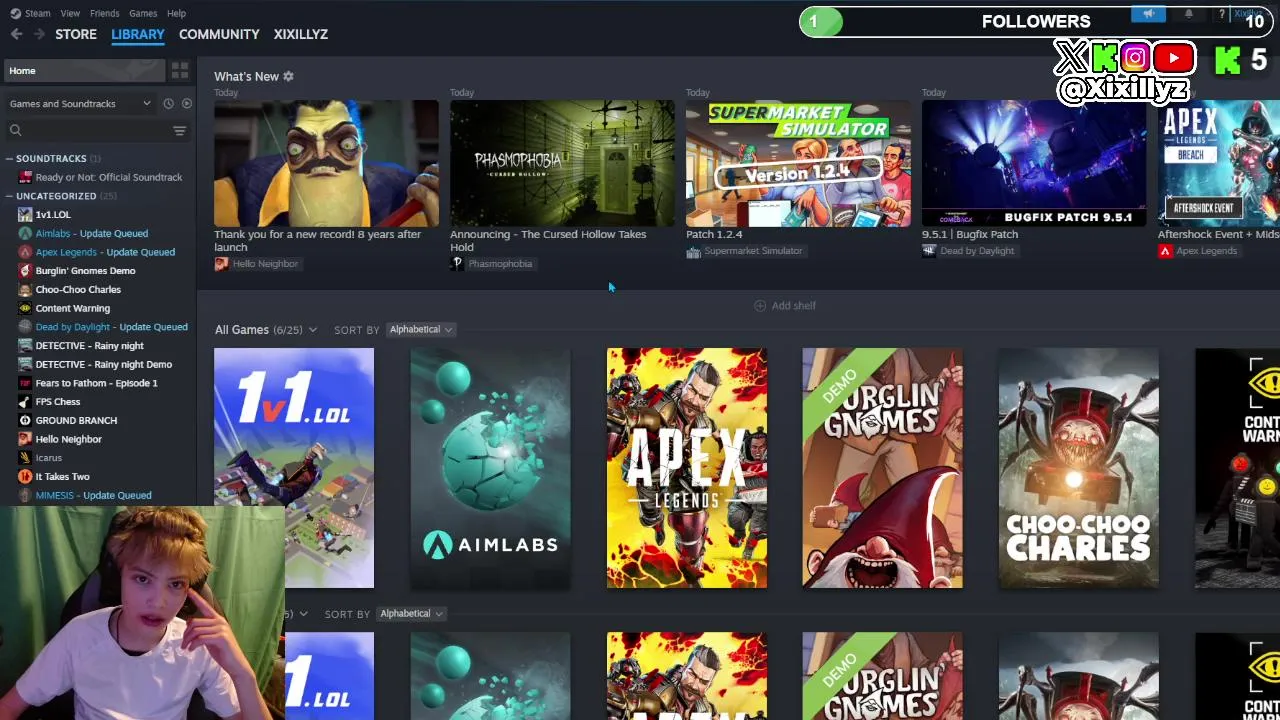Click the Dead by Daylight sidebar icon
The image size is (1280, 720).
tap(25, 327)
